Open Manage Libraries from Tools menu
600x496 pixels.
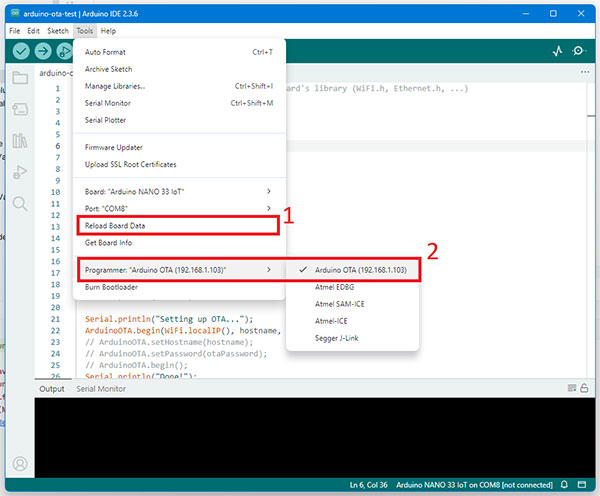(179, 86)
